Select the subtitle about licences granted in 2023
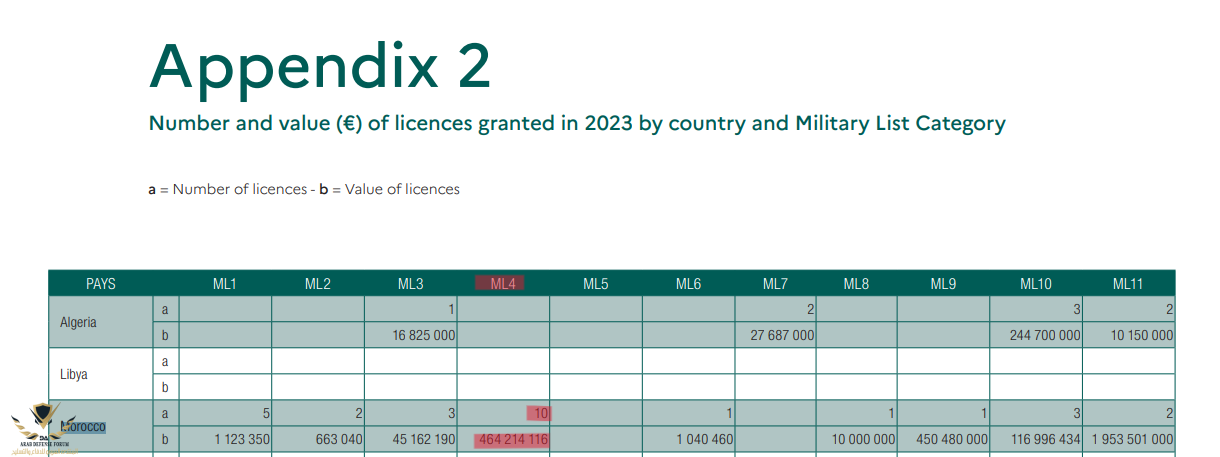Viewport: 1220px width, 457px height. click(x=577, y=124)
